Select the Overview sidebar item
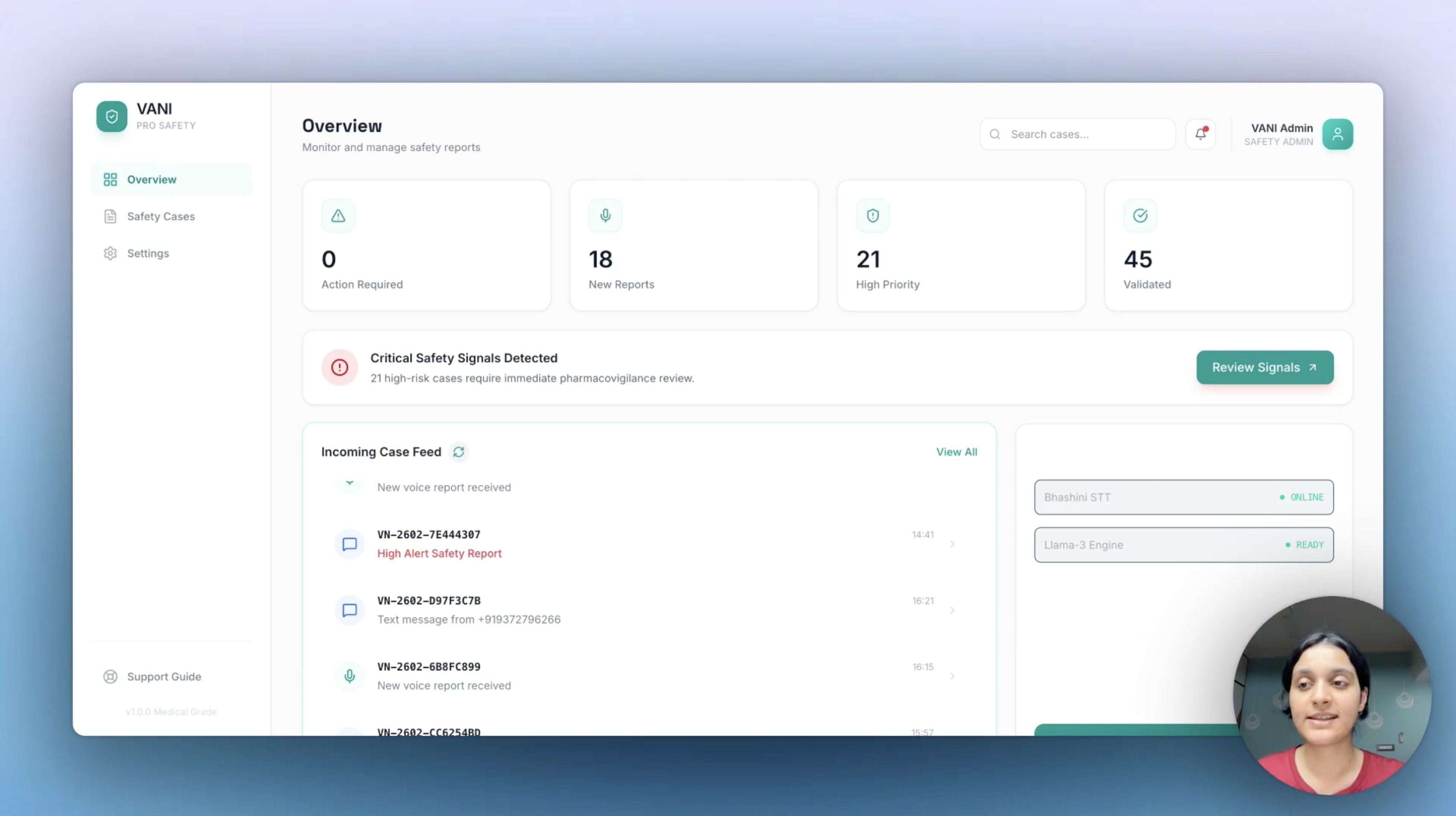 coord(152,180)
